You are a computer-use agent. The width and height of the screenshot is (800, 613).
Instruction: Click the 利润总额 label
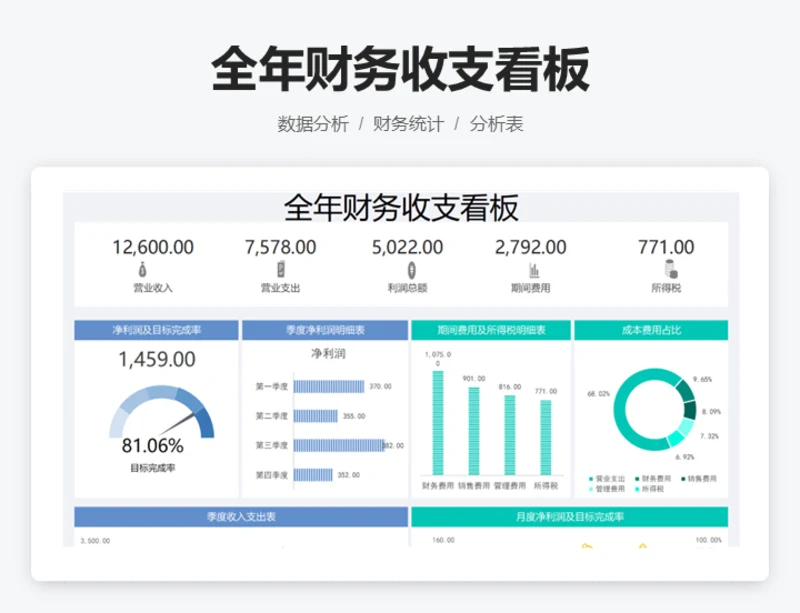pyautogui.click(x=407, y=288)
